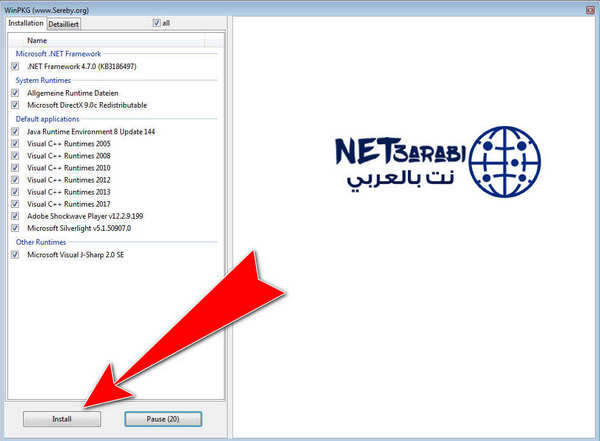The height and width of the screenshot is (441, 600).
Task: Select 'Microsoft Silverlight v5.1.50907.0' row text
Action: [79, 228]
